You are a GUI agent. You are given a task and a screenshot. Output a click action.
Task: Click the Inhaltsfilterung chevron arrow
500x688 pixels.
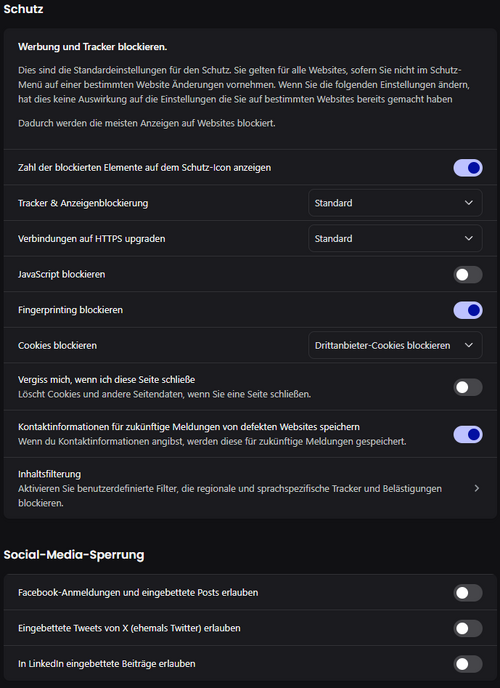point(477,488)
